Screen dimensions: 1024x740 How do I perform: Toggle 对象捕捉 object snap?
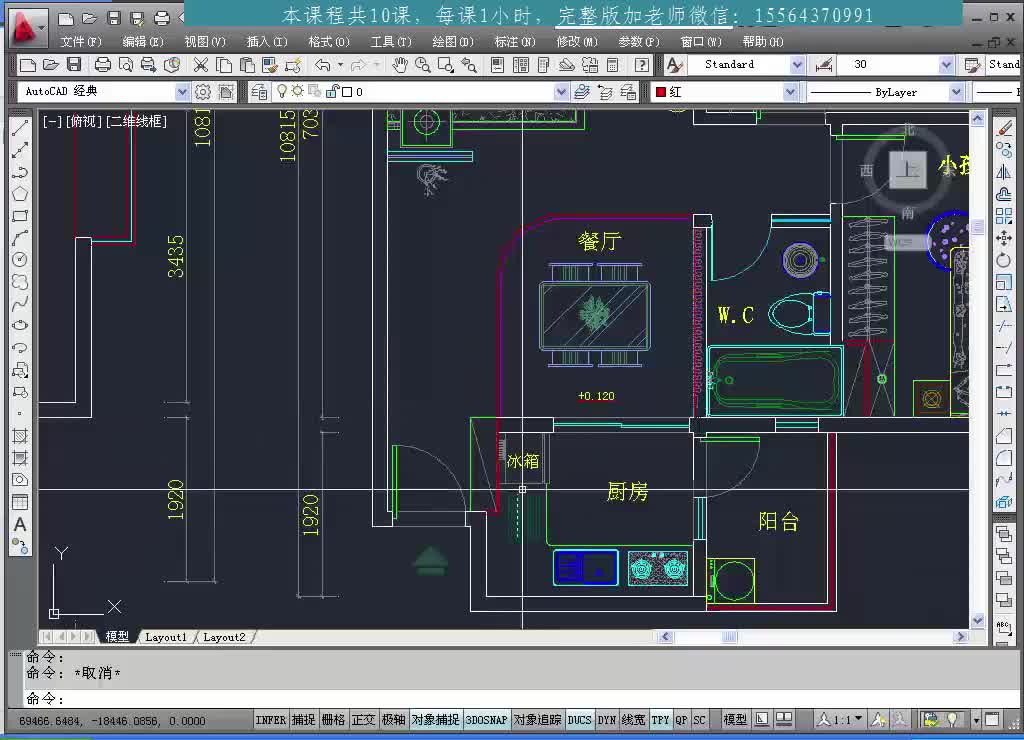coord(435,720)
